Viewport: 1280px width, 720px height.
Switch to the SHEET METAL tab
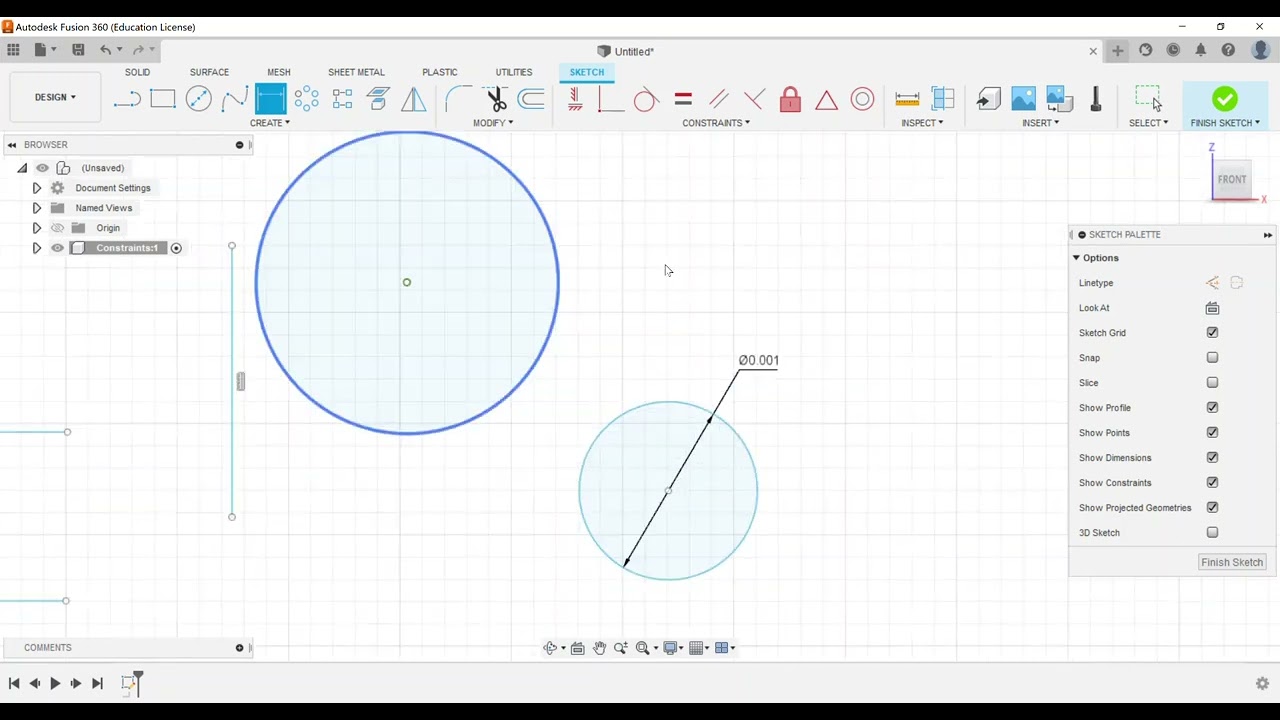pos(356,72)
